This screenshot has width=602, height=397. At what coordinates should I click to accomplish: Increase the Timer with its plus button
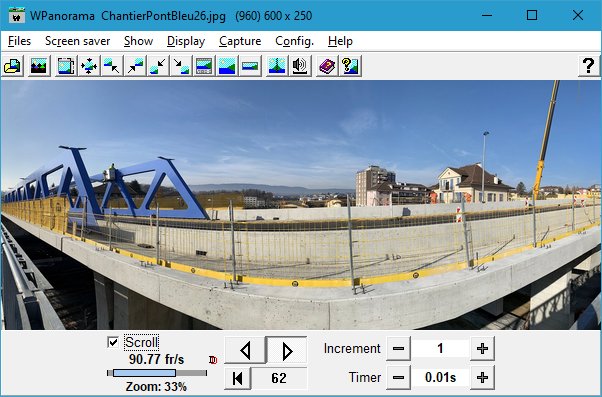(482, 377)
